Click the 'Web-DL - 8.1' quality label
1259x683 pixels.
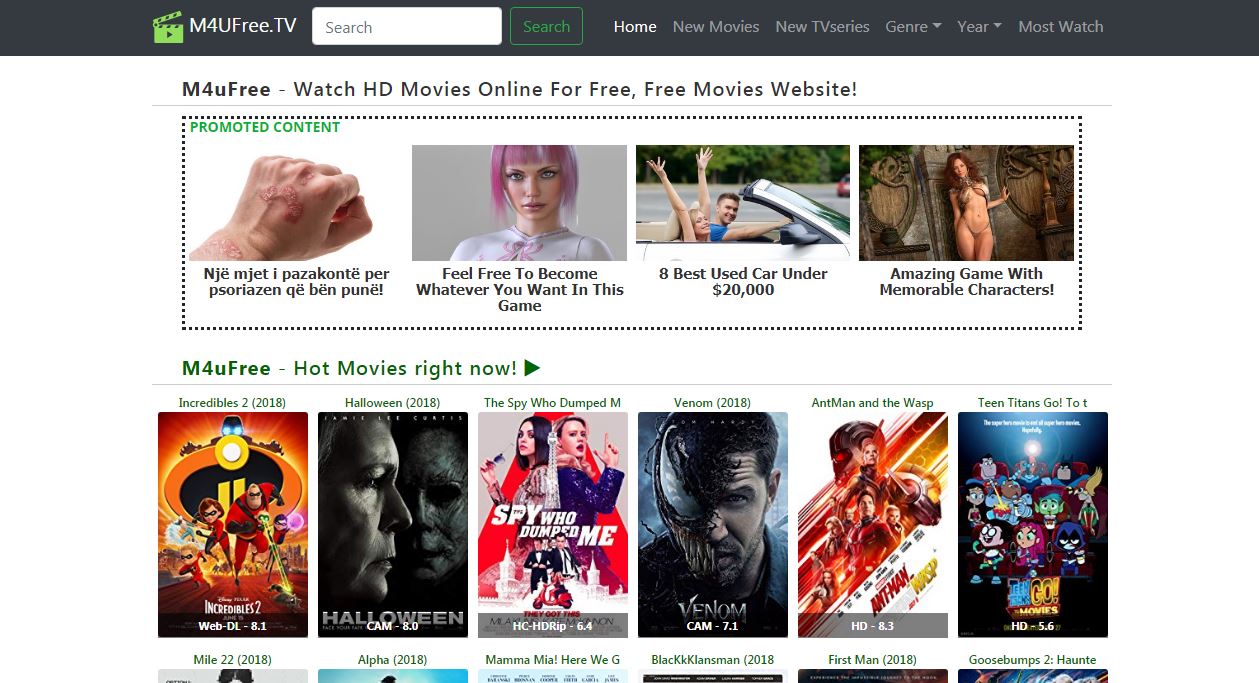[x=233, y=626]
